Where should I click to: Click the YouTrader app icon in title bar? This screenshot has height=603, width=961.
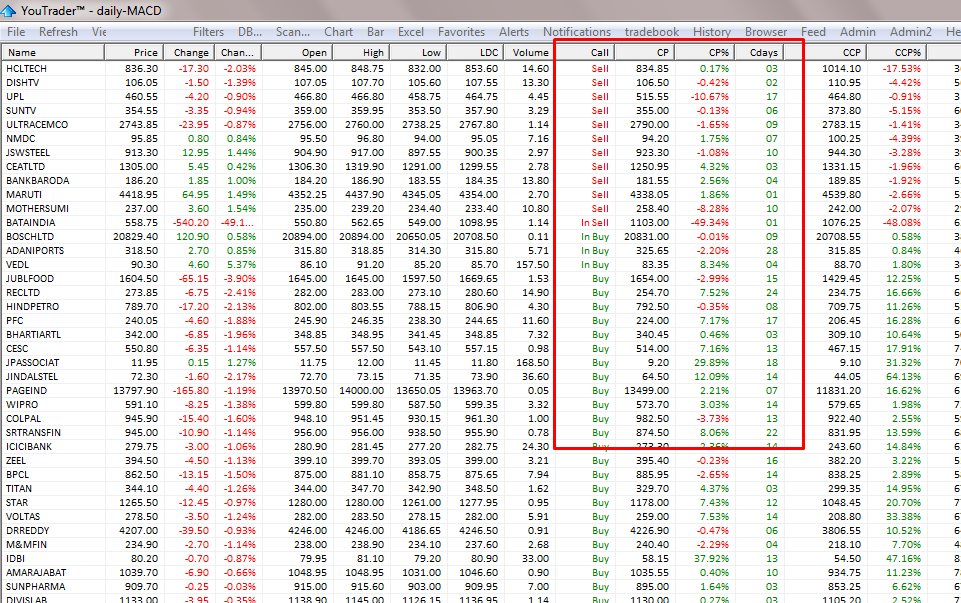pyautogui.click(x=9, y=10)
